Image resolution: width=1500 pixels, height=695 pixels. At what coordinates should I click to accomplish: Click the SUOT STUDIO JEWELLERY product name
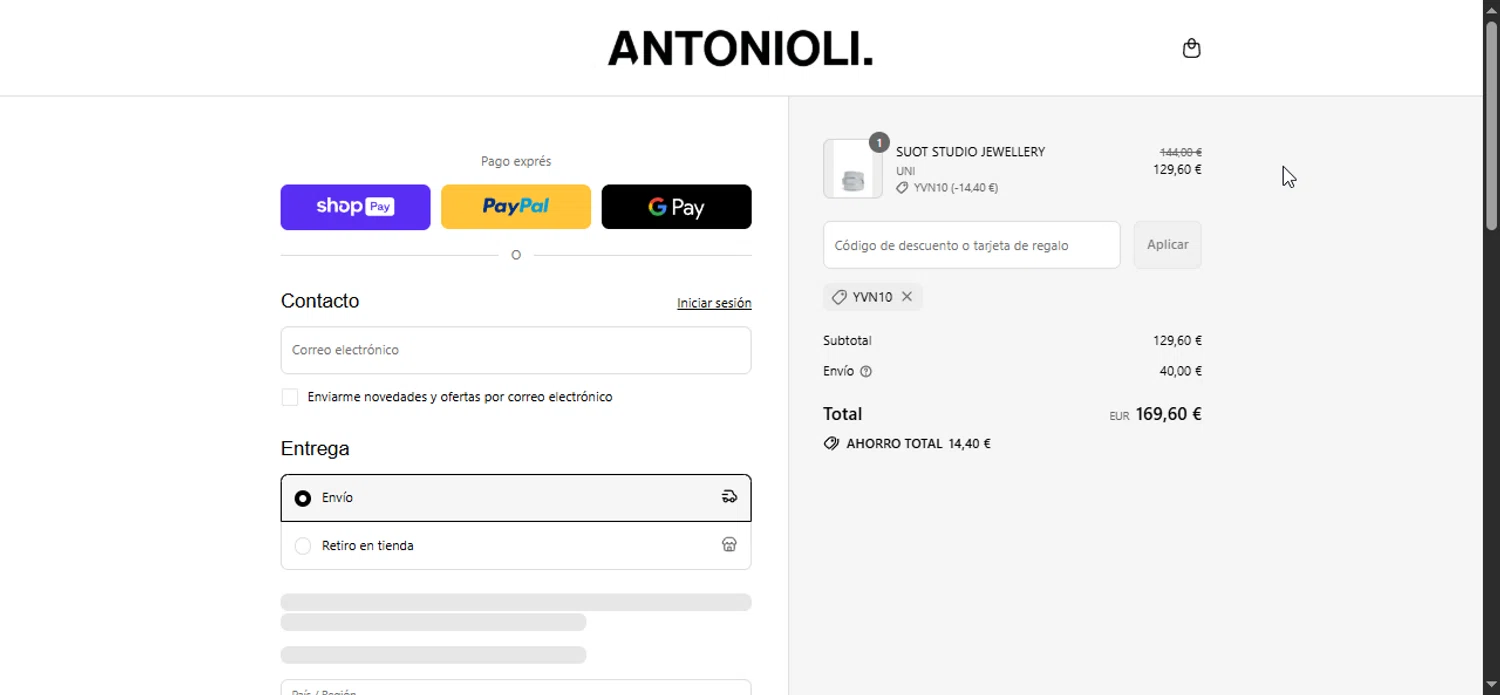coord(970,152)
